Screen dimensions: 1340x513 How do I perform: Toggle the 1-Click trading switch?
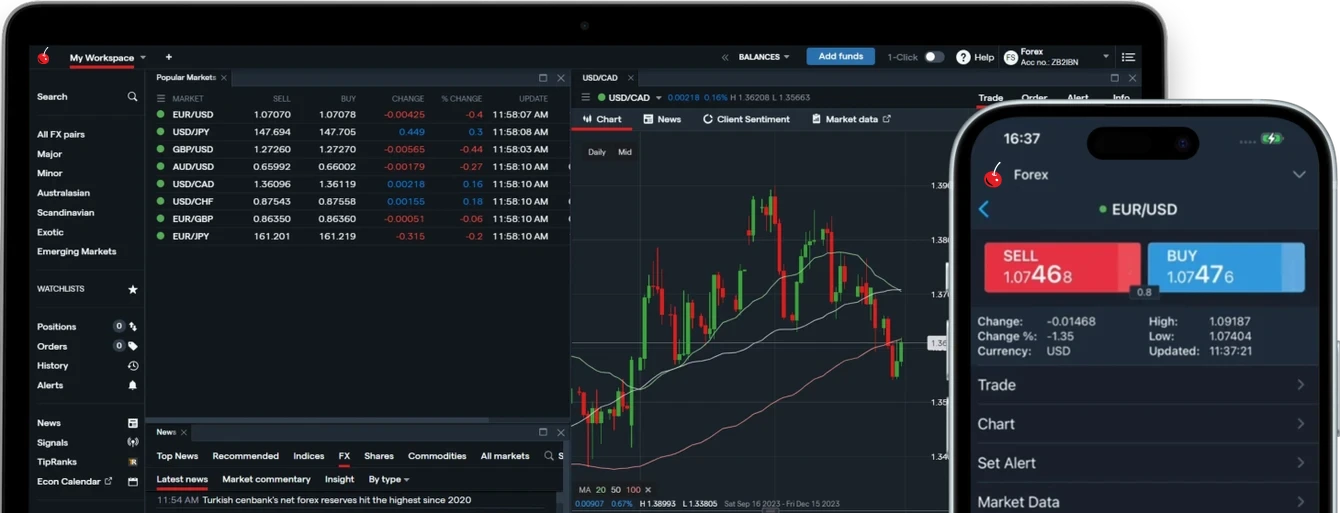(x=933, y=57)
